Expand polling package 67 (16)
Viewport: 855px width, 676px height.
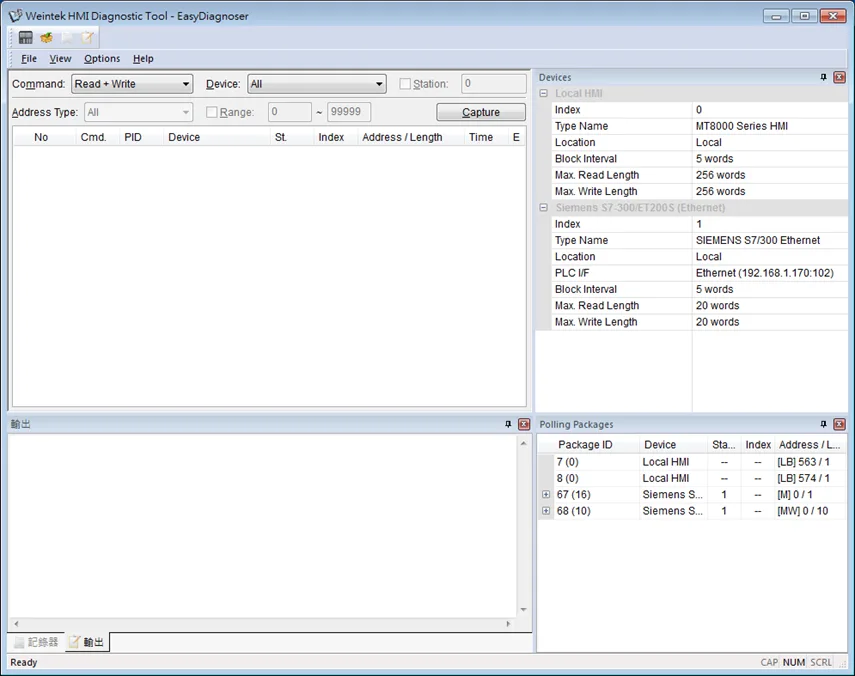click(546, 494)
